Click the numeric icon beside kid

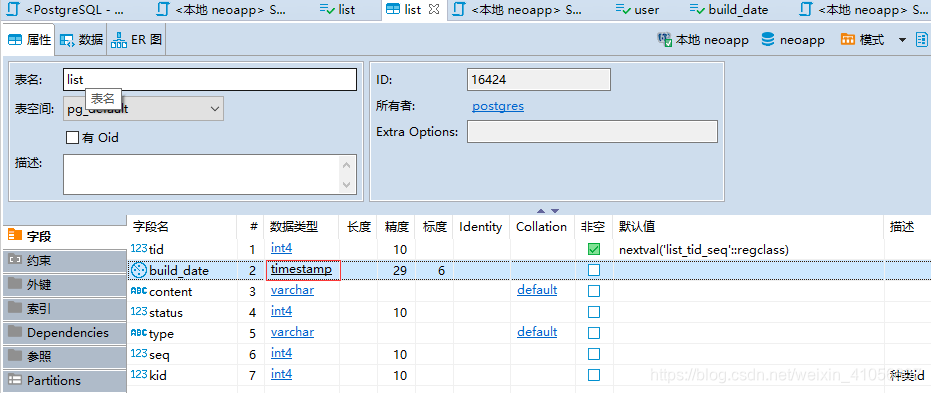coord(138,375)
